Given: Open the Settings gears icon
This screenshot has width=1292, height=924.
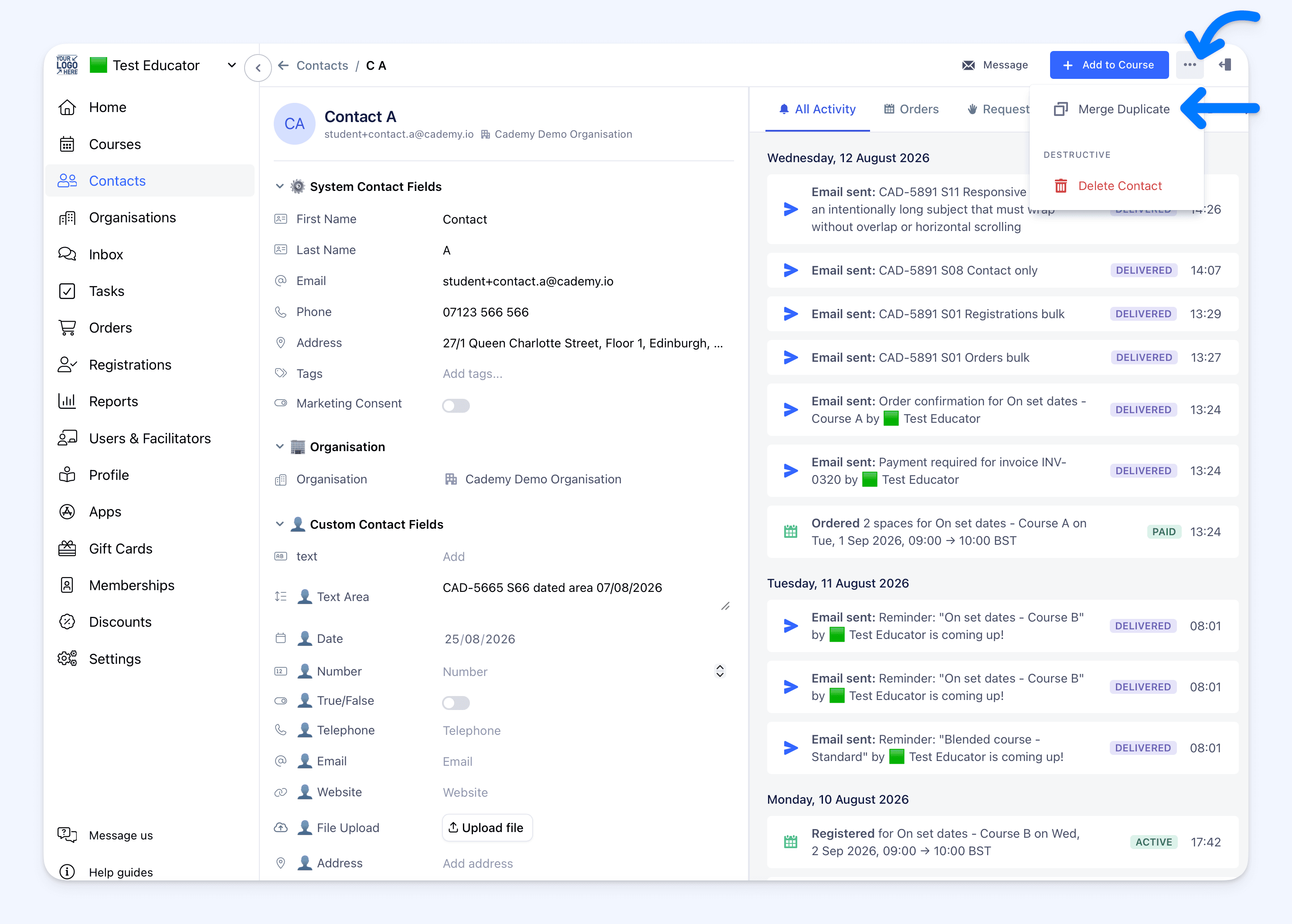Looking at the screenshot, I should (x=67, y=658).
